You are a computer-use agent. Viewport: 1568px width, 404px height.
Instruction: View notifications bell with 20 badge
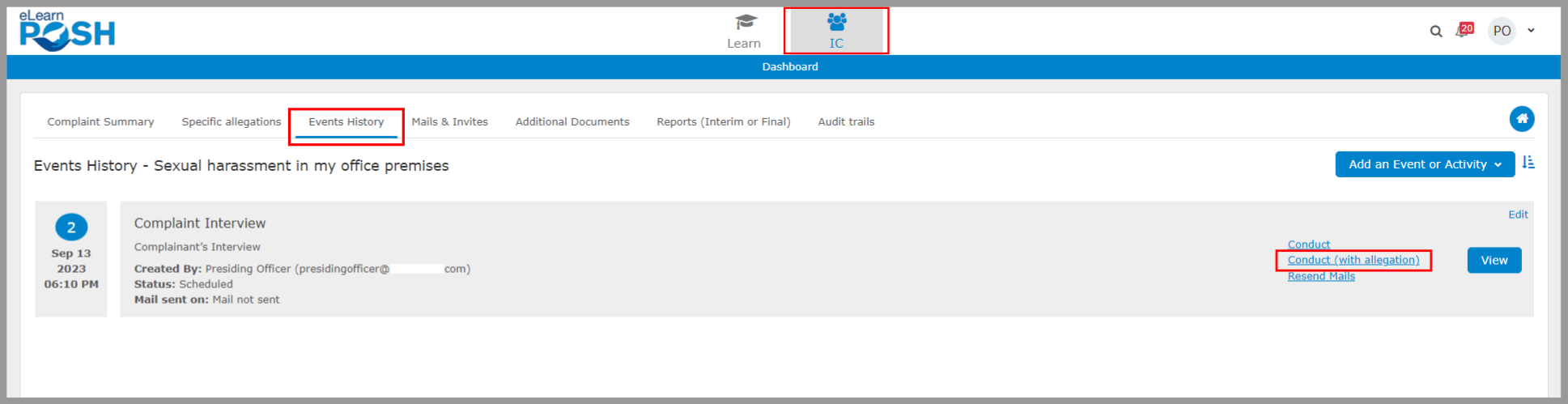pos(1463,31)
